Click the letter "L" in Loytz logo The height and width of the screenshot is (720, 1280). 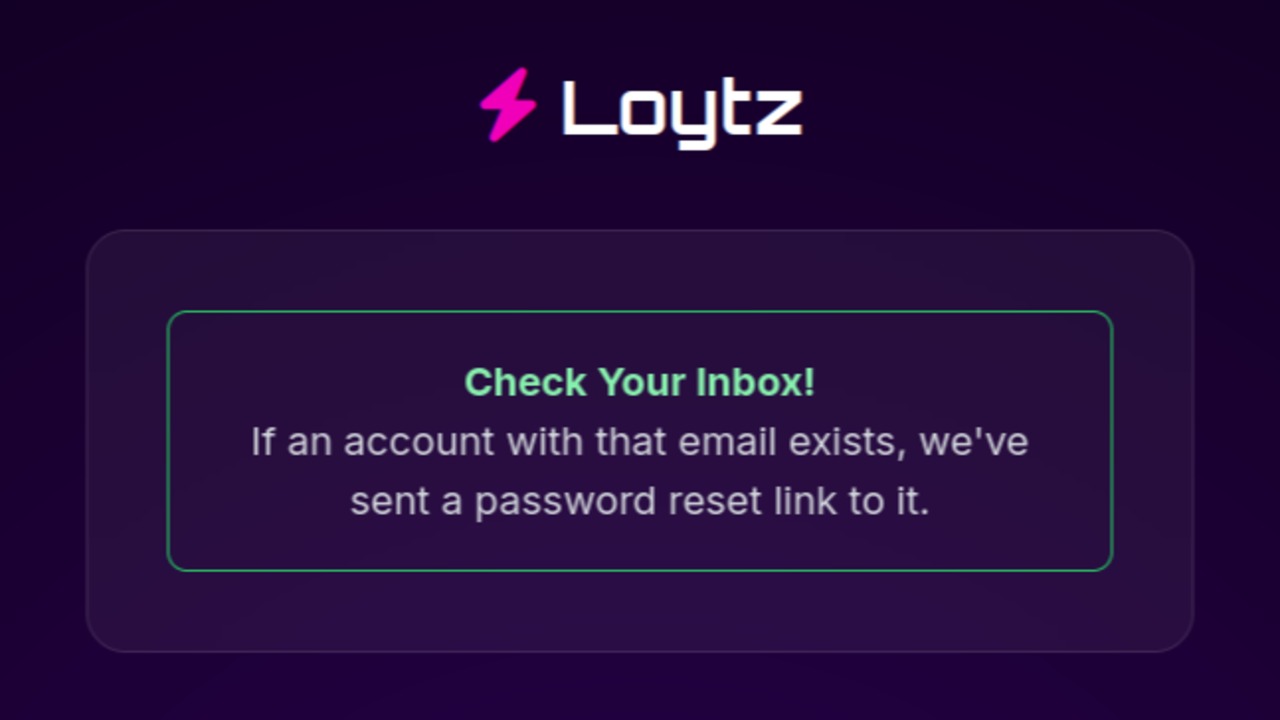coord(584,108)
